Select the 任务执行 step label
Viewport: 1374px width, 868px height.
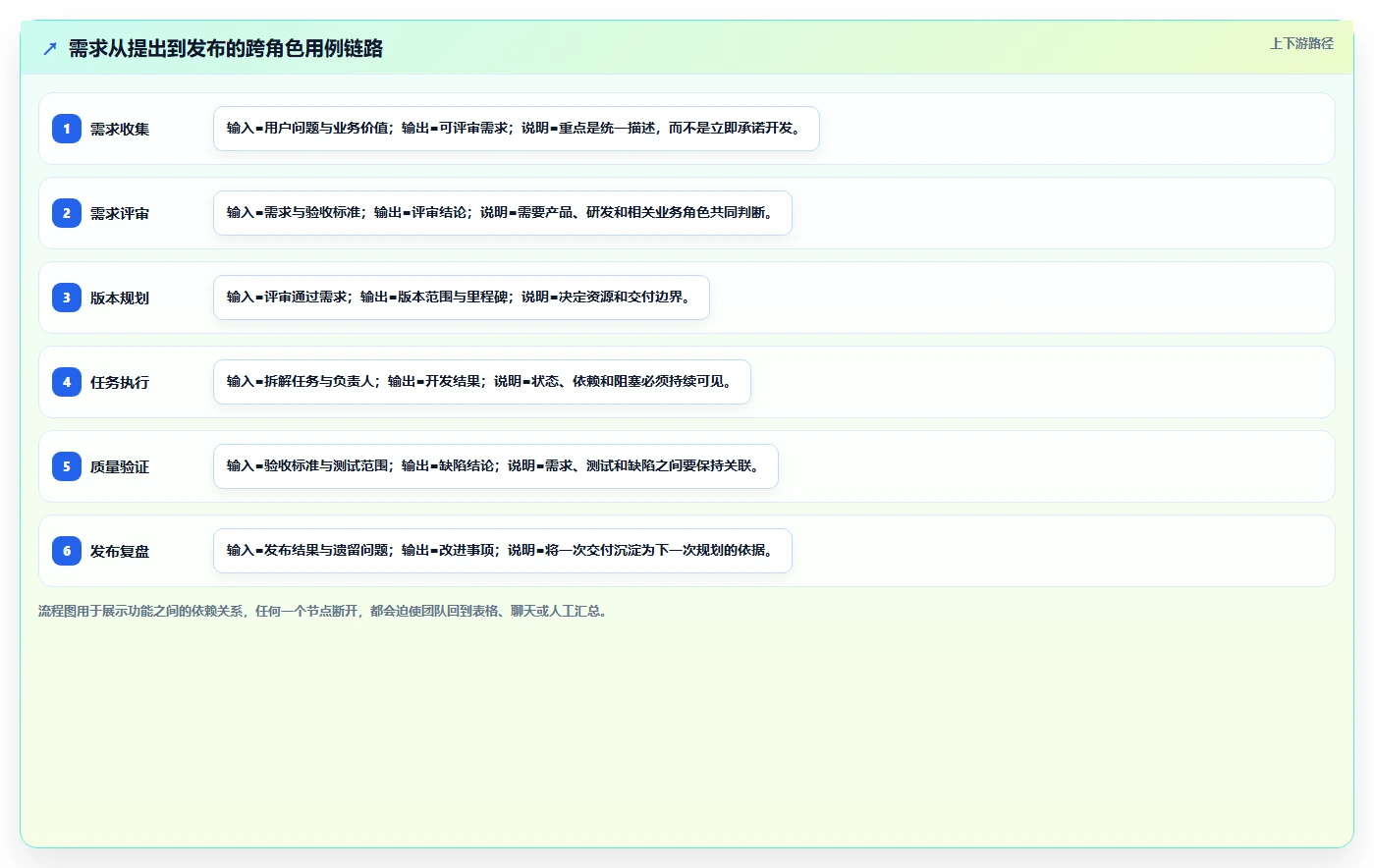[120, 382]
